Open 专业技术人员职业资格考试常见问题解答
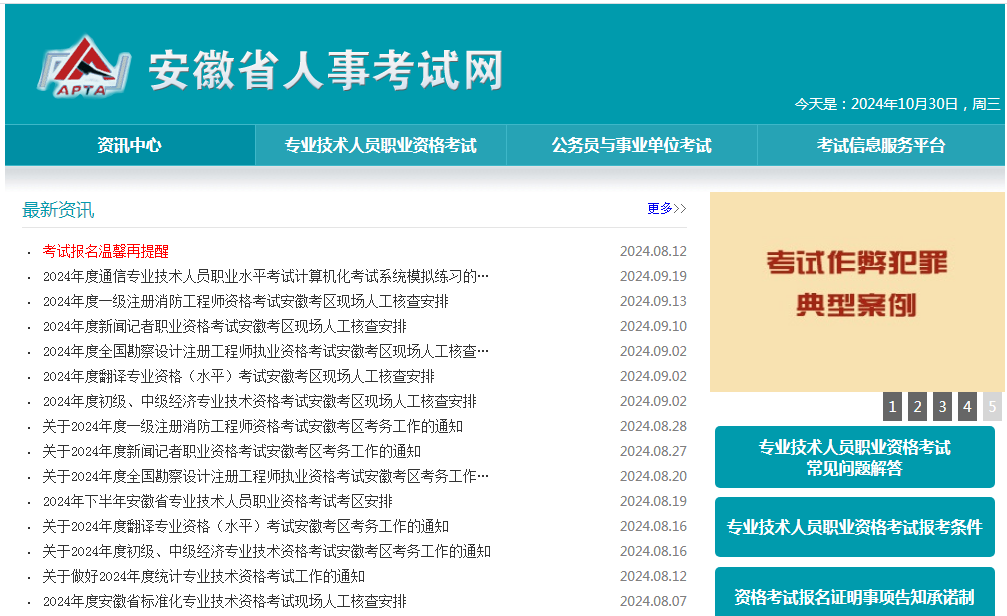 pos(855,457)
